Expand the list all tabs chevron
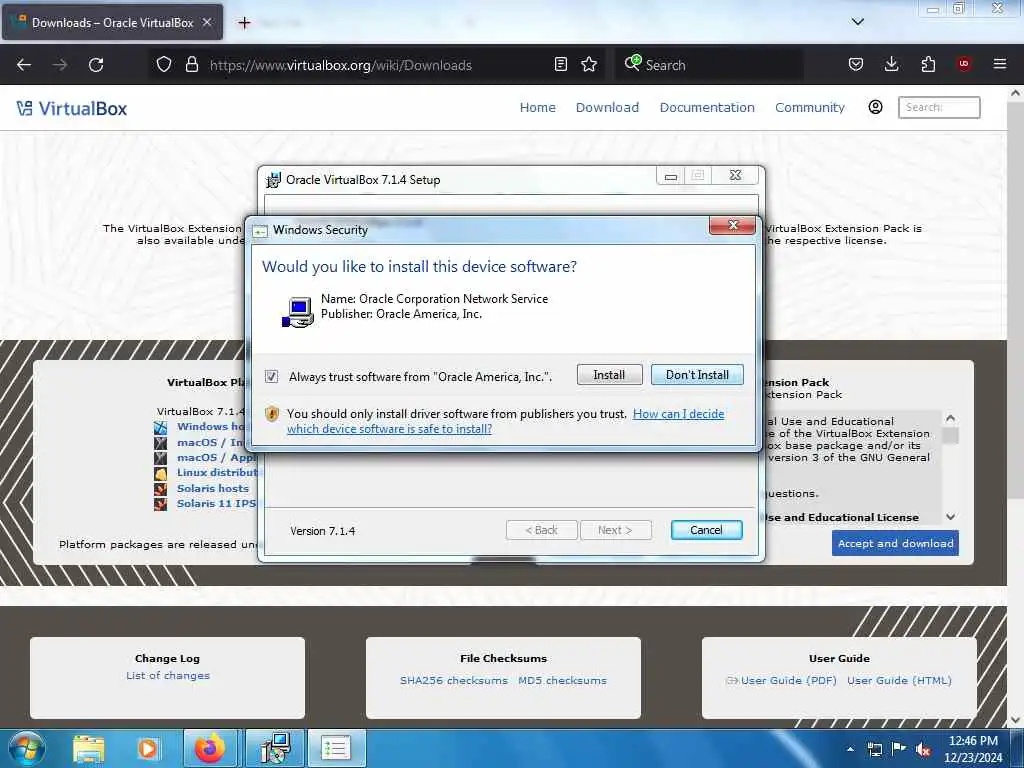This screenshot has height=768, width=1024. [x=857, y=22]
